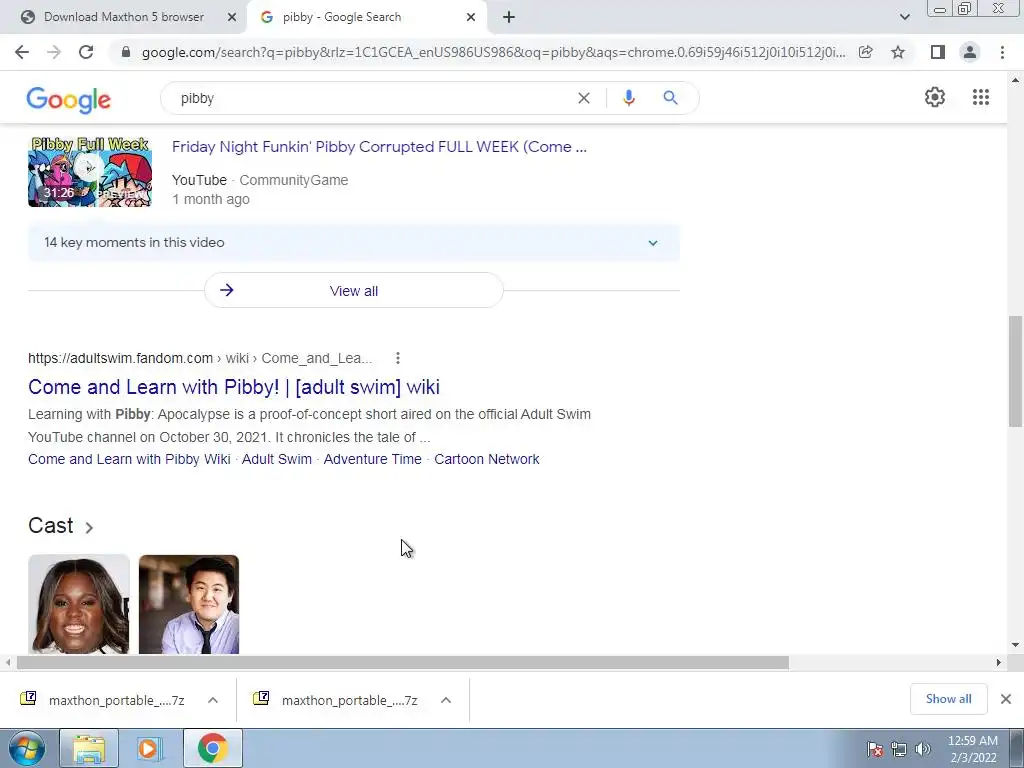The width and height of the screenshot is (1024, 768).
Task: Expand the Cast section arrow
Action: pyautogui.click(x=89, y=527)
